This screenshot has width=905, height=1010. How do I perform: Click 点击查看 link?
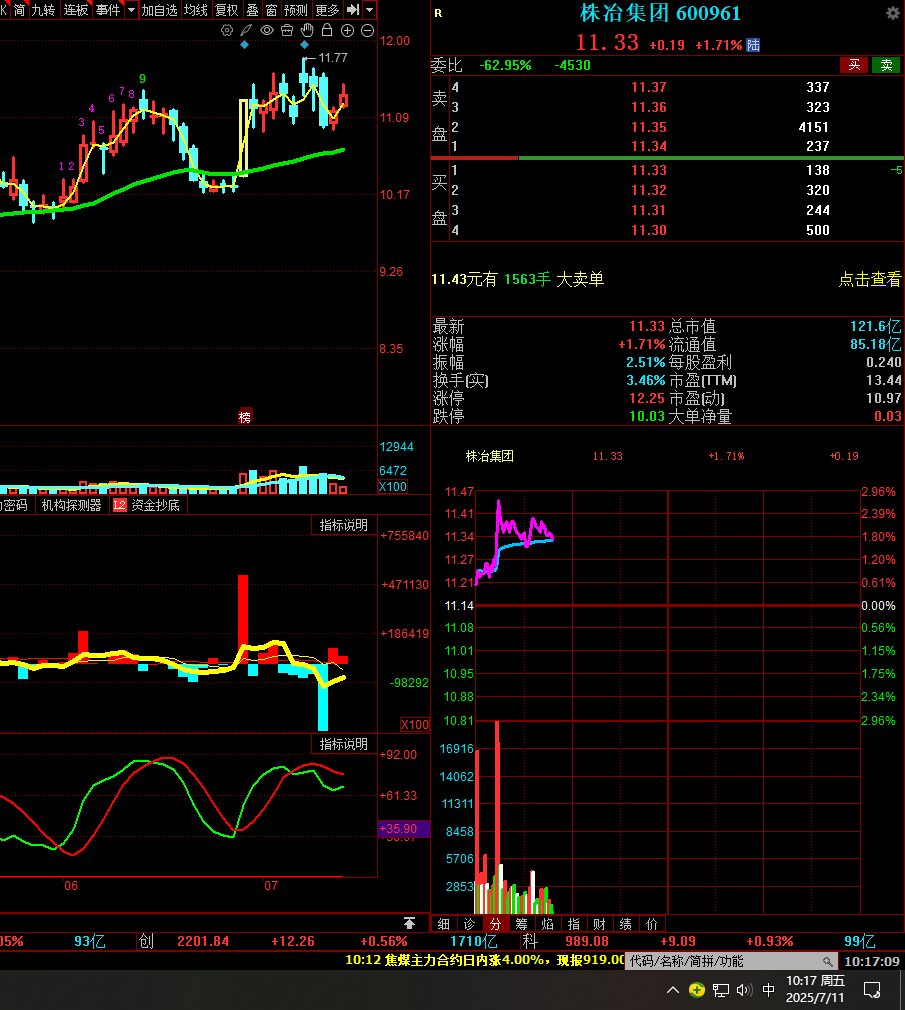tap(870, 280)
